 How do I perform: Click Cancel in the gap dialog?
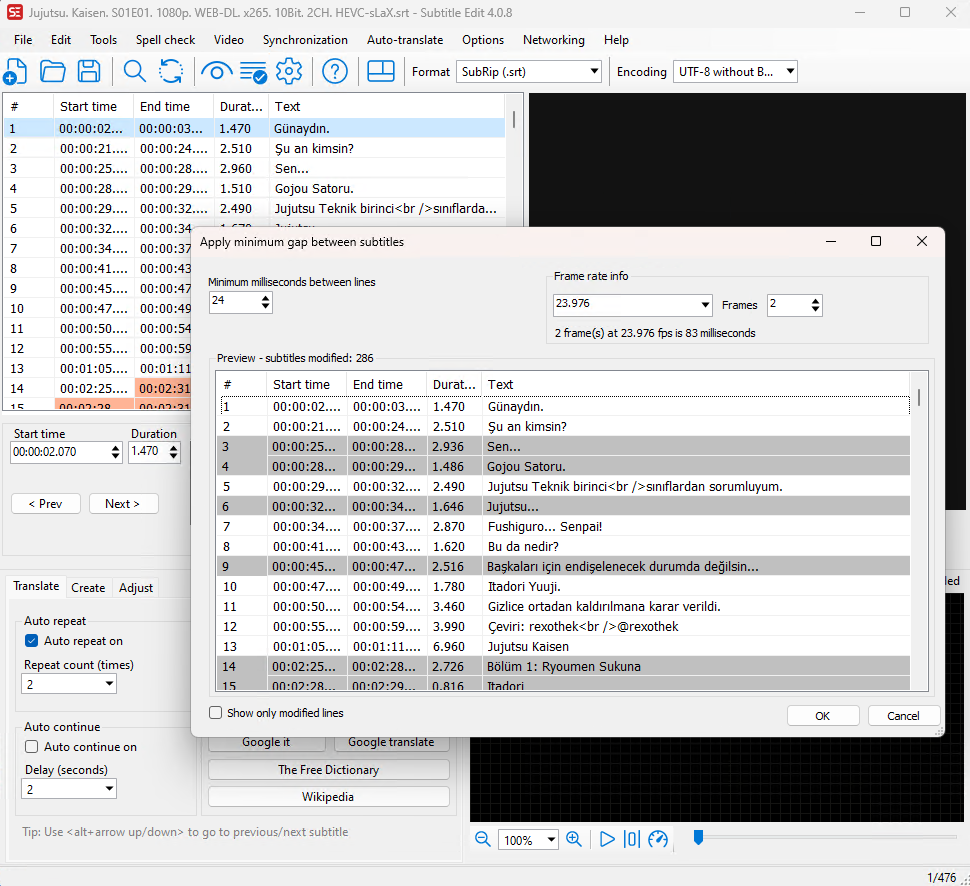coord(903,716)
